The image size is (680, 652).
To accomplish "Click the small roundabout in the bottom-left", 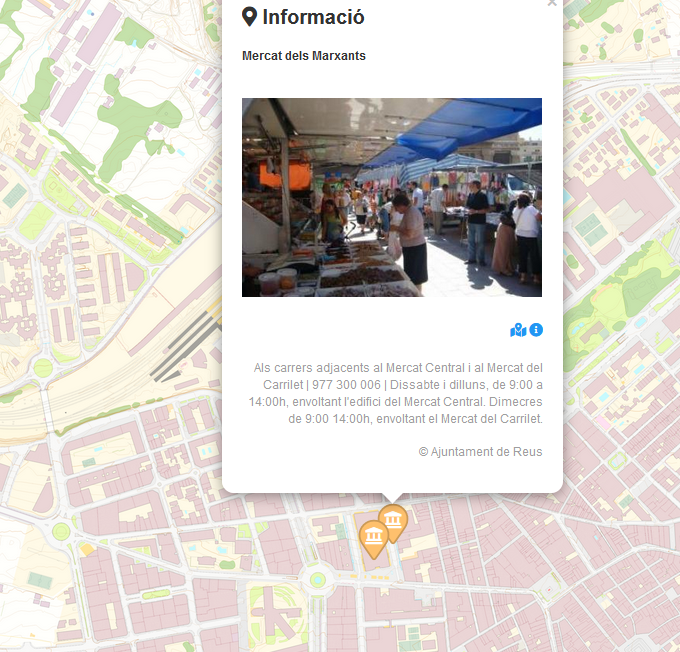I will pos(61,531).
